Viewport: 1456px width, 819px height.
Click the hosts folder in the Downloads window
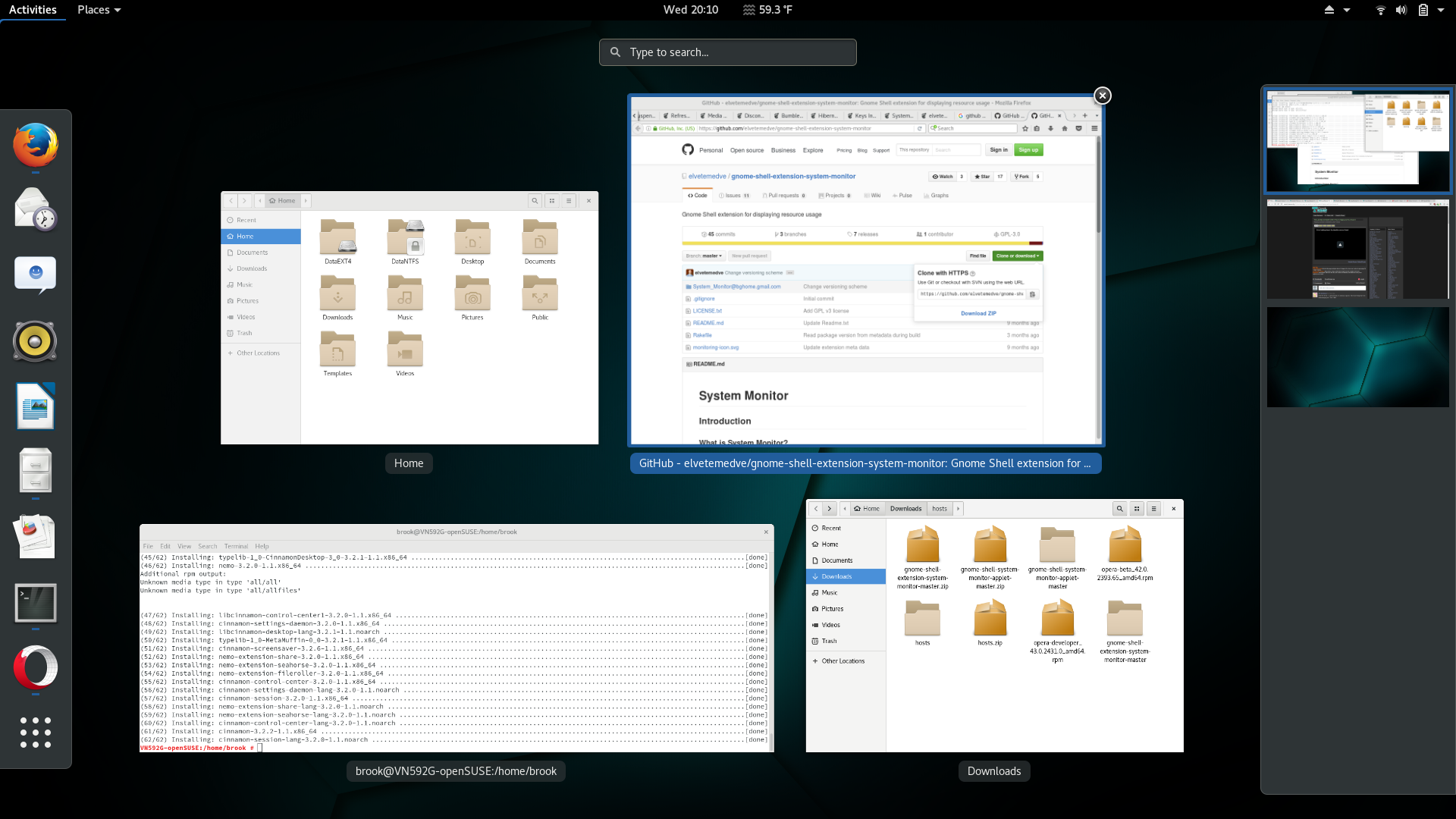click(x=923, y=623)
